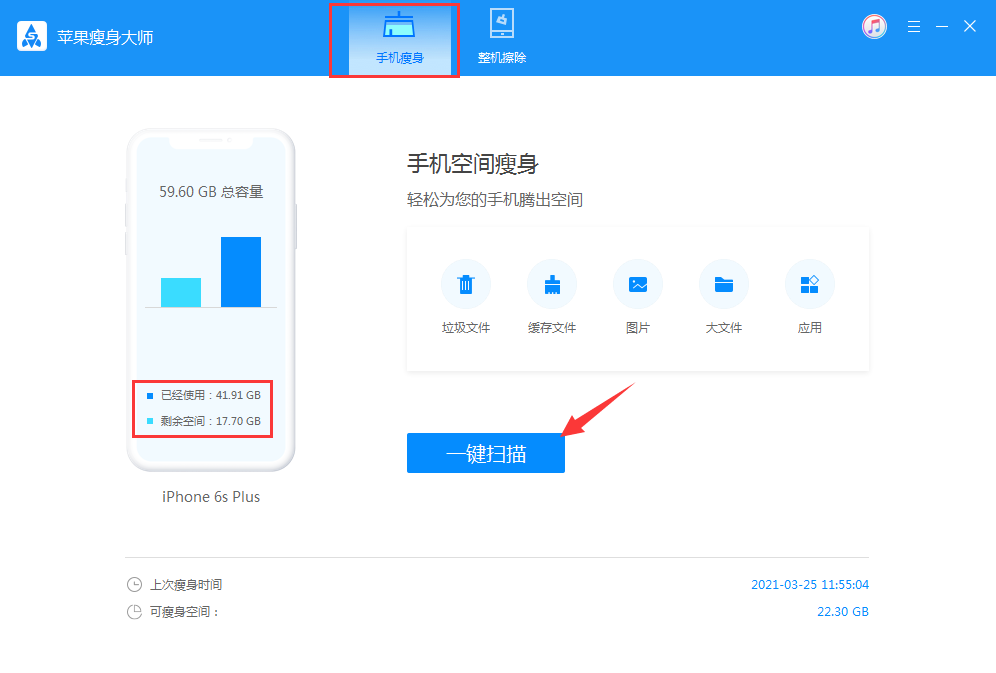Image resolution: width=996 pixels, height=673 pixels.
Task: Click the 一键扫描 button
Action: tap(486, 453)
